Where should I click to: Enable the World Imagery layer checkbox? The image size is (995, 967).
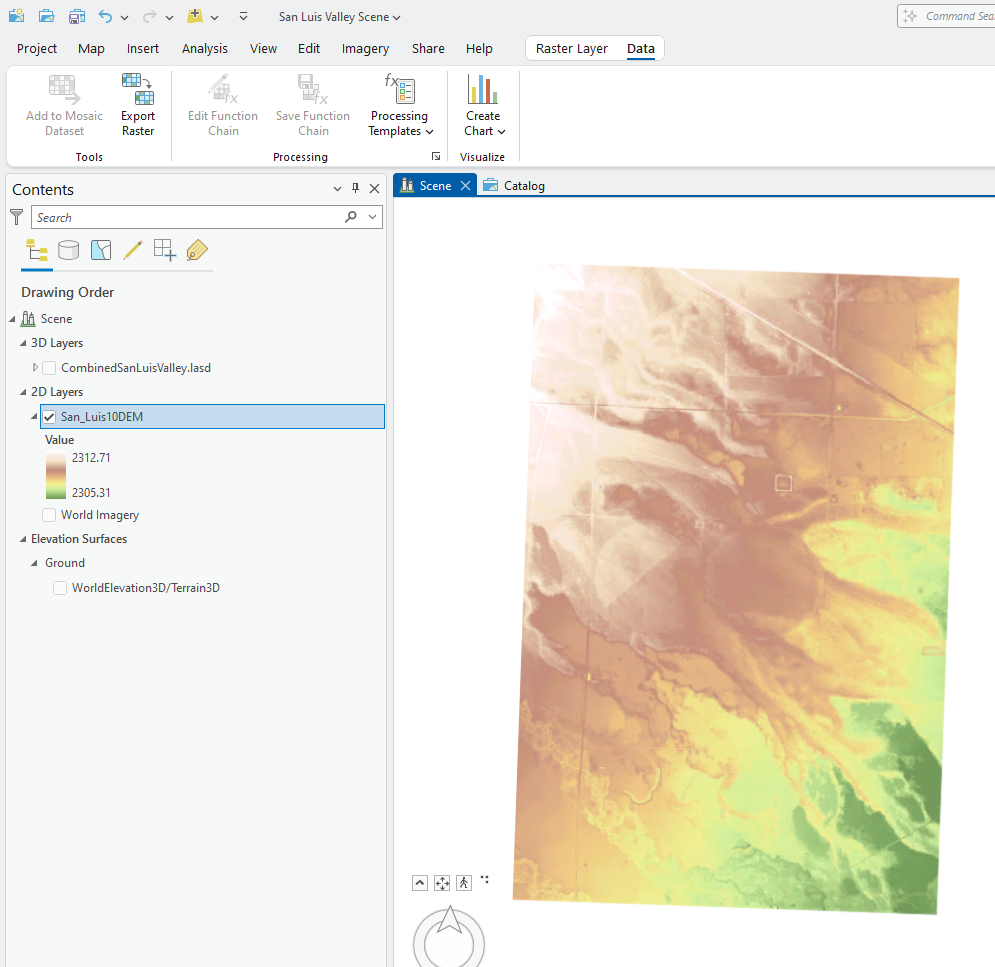49,515
